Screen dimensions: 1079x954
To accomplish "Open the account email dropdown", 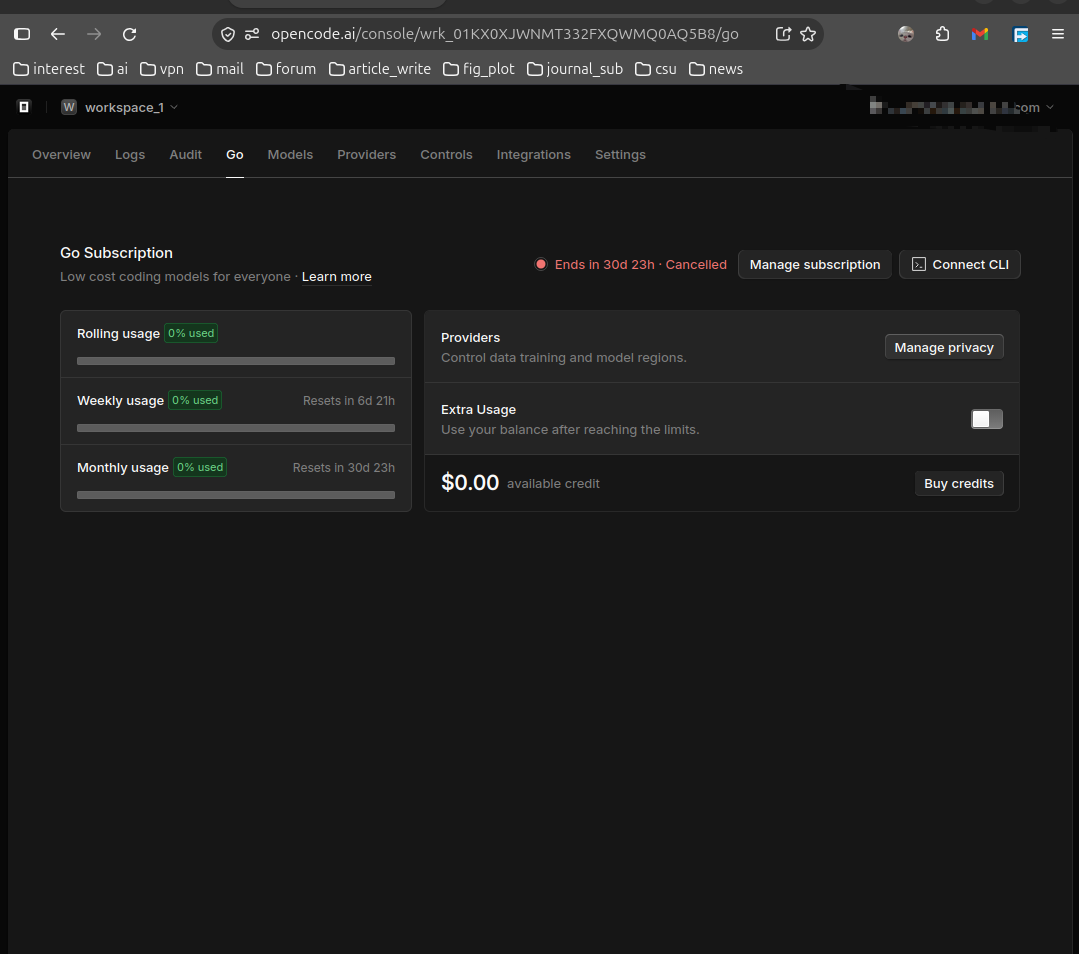I will click(962, 107).
